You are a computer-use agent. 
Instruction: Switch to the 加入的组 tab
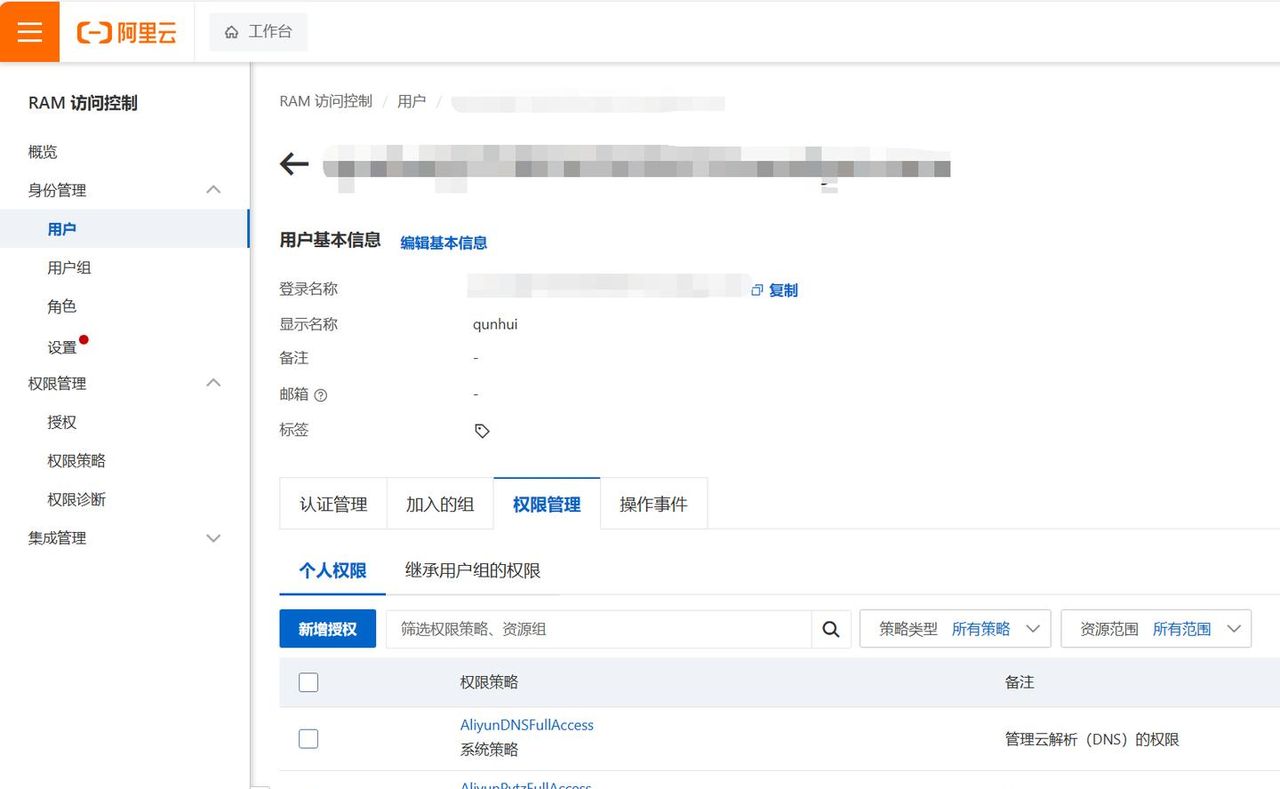tap(440, 504)
